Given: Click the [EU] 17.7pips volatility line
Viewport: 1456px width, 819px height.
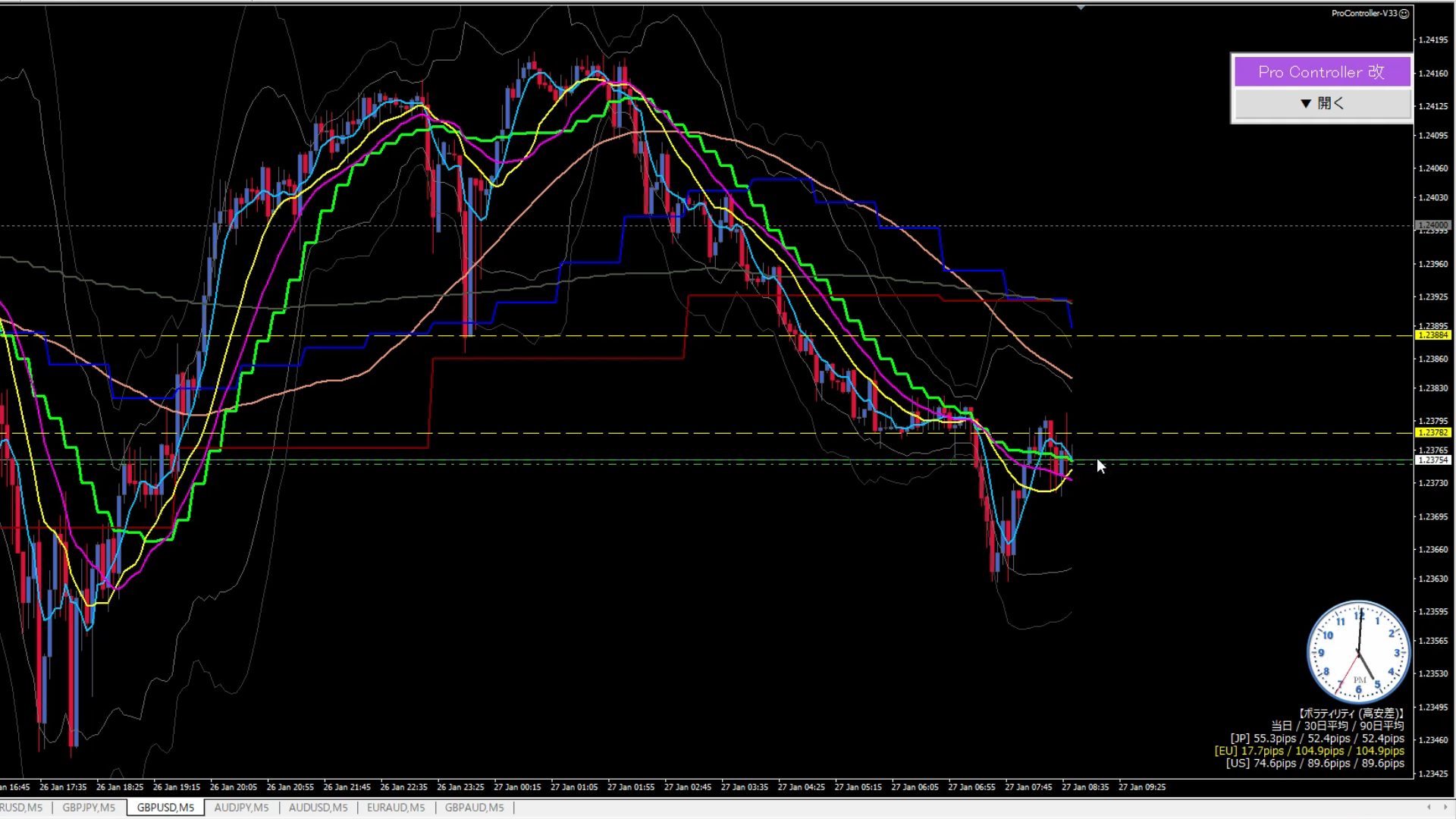Looking at the screenshot, I should 1310,751.
